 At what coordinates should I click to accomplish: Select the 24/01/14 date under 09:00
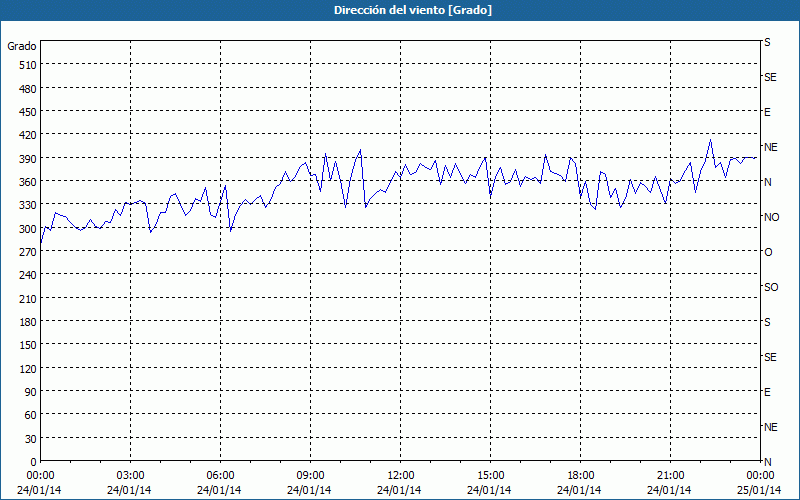point(309,490)
